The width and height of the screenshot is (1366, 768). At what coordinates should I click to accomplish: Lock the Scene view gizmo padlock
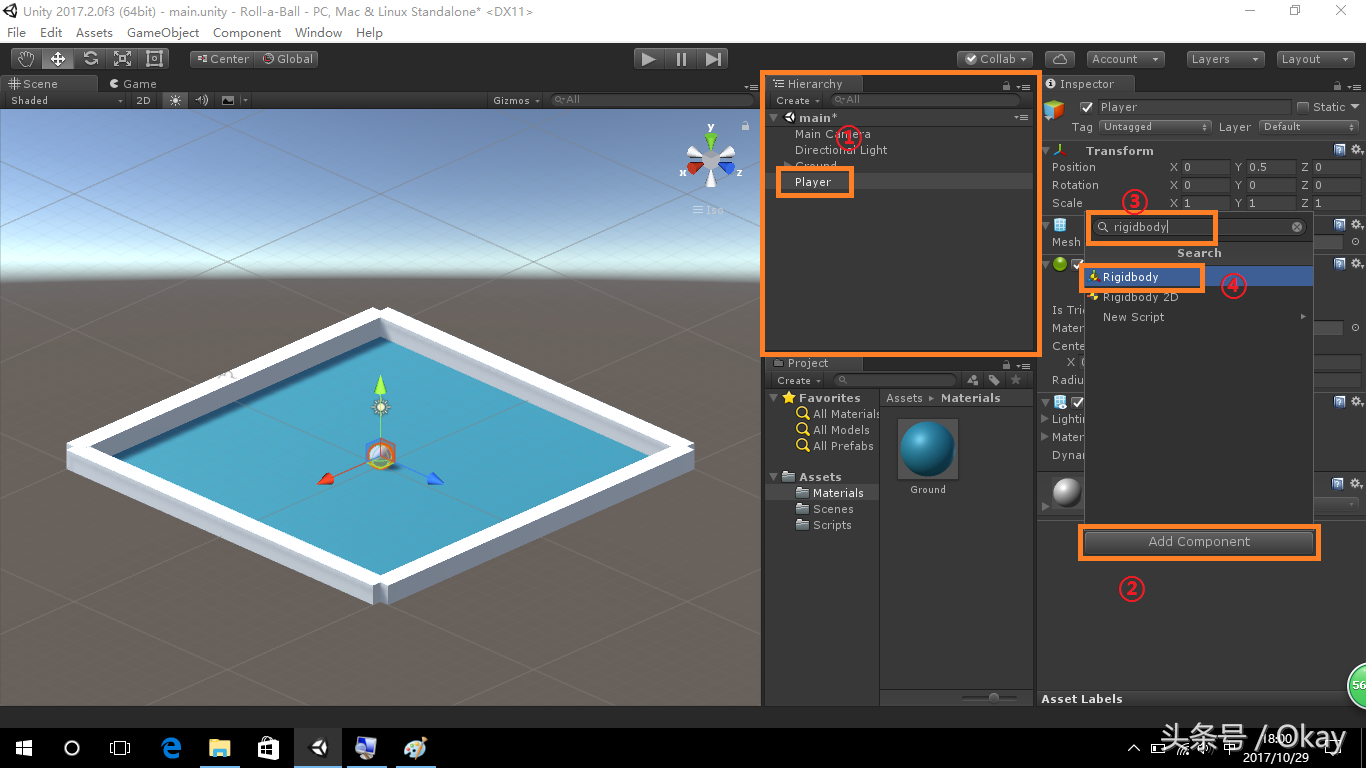pos(745,126)
